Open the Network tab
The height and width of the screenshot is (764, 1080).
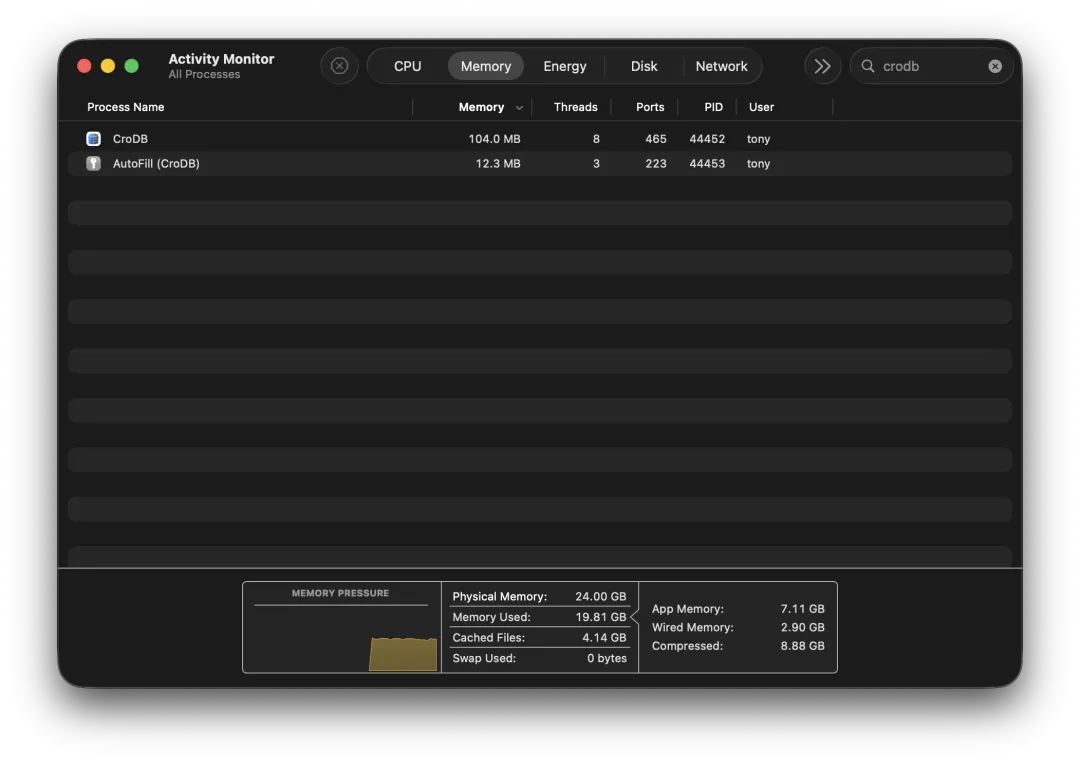point(721,66)
